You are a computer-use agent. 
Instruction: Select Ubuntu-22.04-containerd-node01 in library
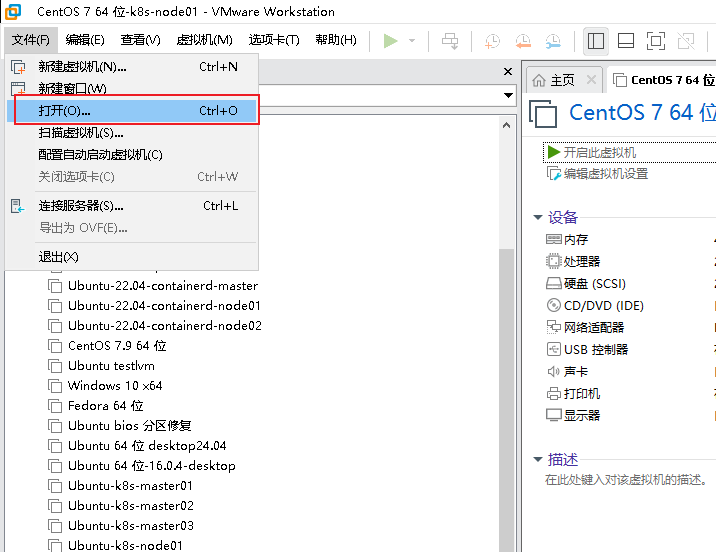(154, 305)
